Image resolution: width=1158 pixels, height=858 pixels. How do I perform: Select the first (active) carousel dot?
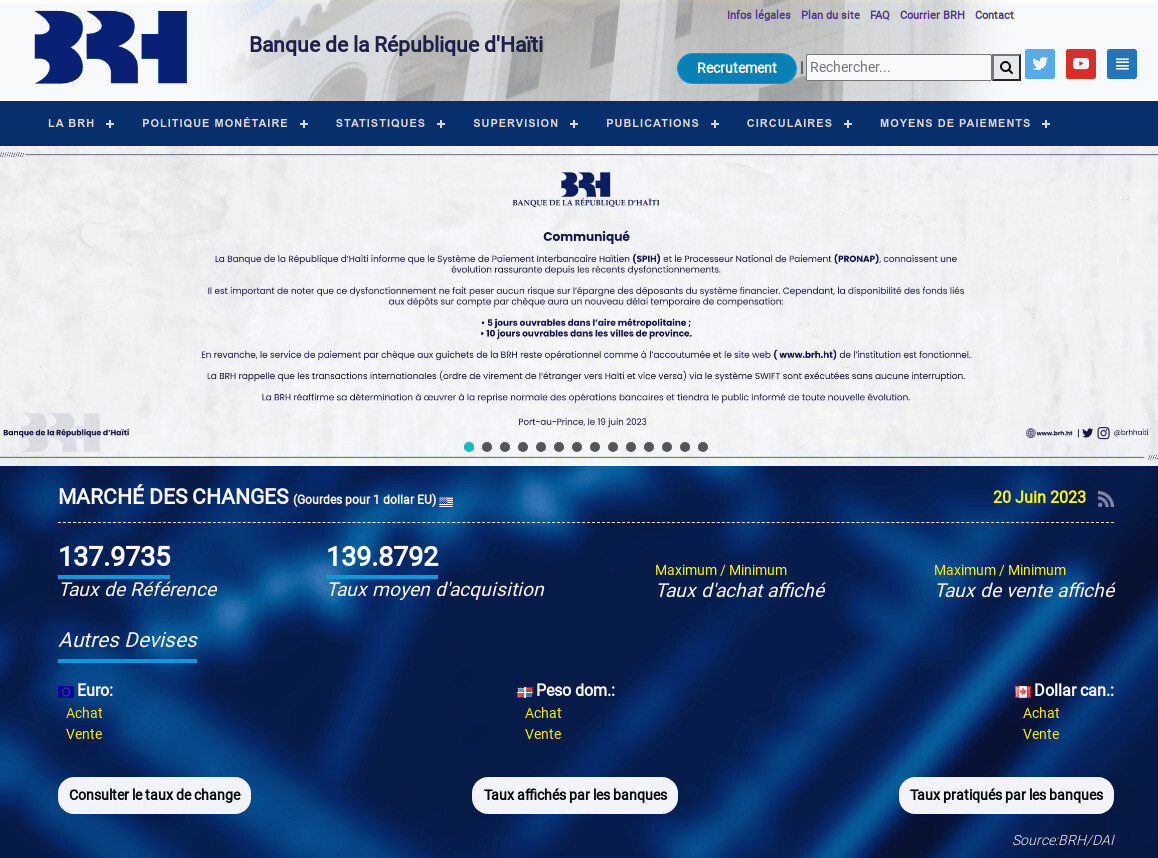click(469, 447)
